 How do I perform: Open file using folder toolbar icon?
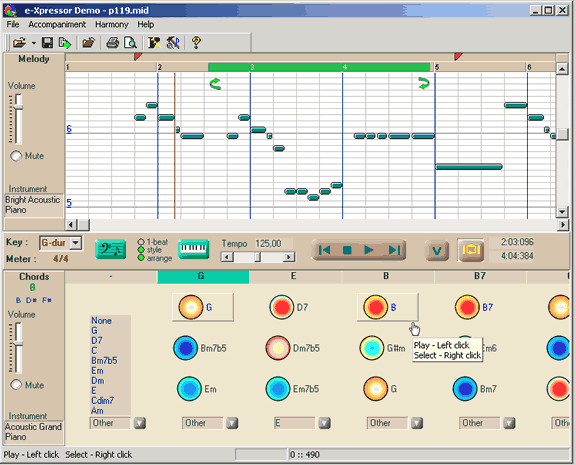[19, 43]
